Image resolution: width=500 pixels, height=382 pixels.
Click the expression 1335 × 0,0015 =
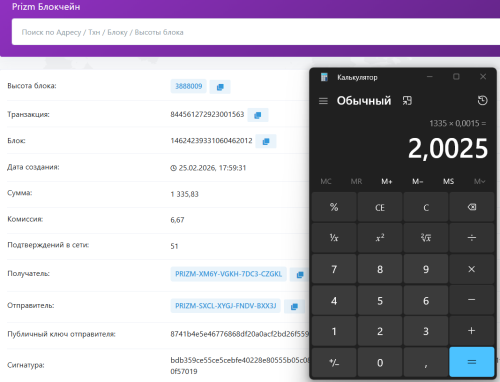(x=457, y=123)
